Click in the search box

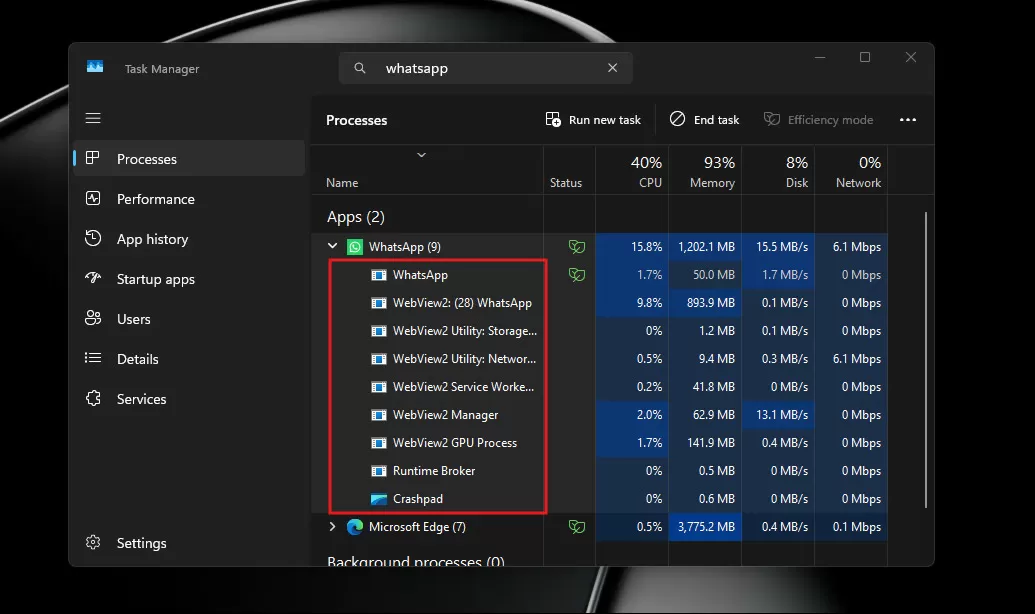(x=486, y=68)
